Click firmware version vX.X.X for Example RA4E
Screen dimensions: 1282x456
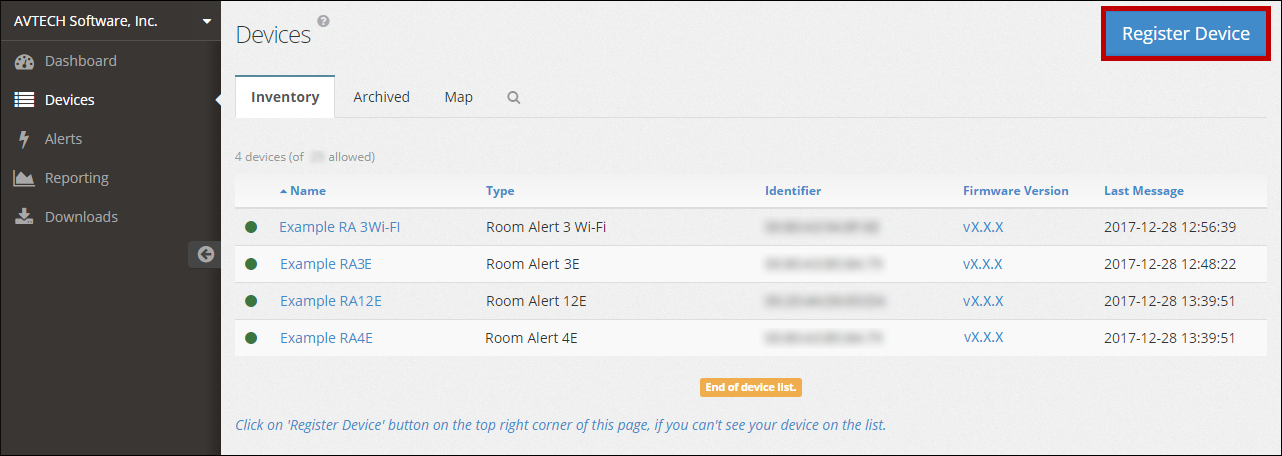coord(983,338)
